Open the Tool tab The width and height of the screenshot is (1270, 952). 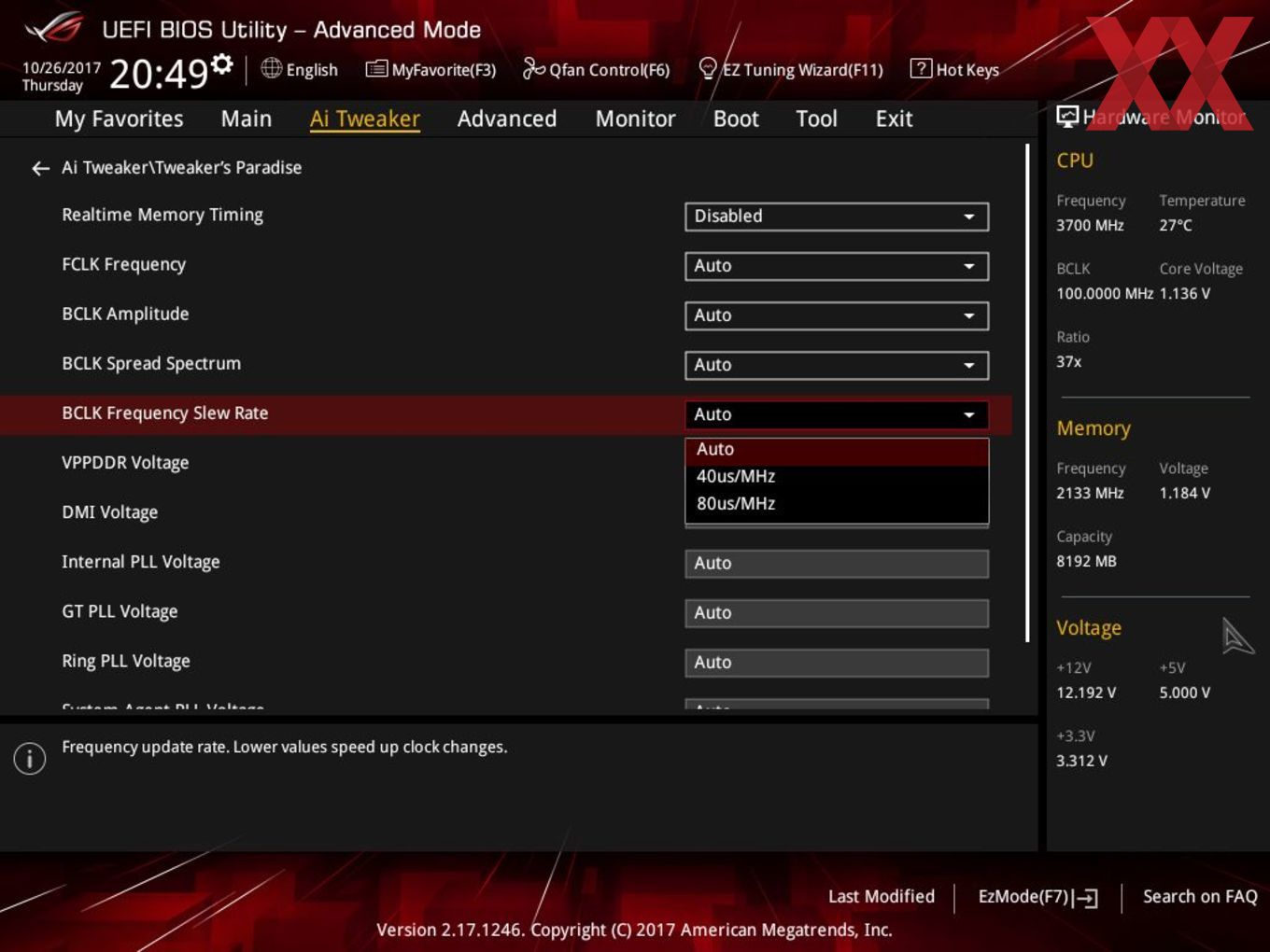pyautogui.click(x=816, y=119)
